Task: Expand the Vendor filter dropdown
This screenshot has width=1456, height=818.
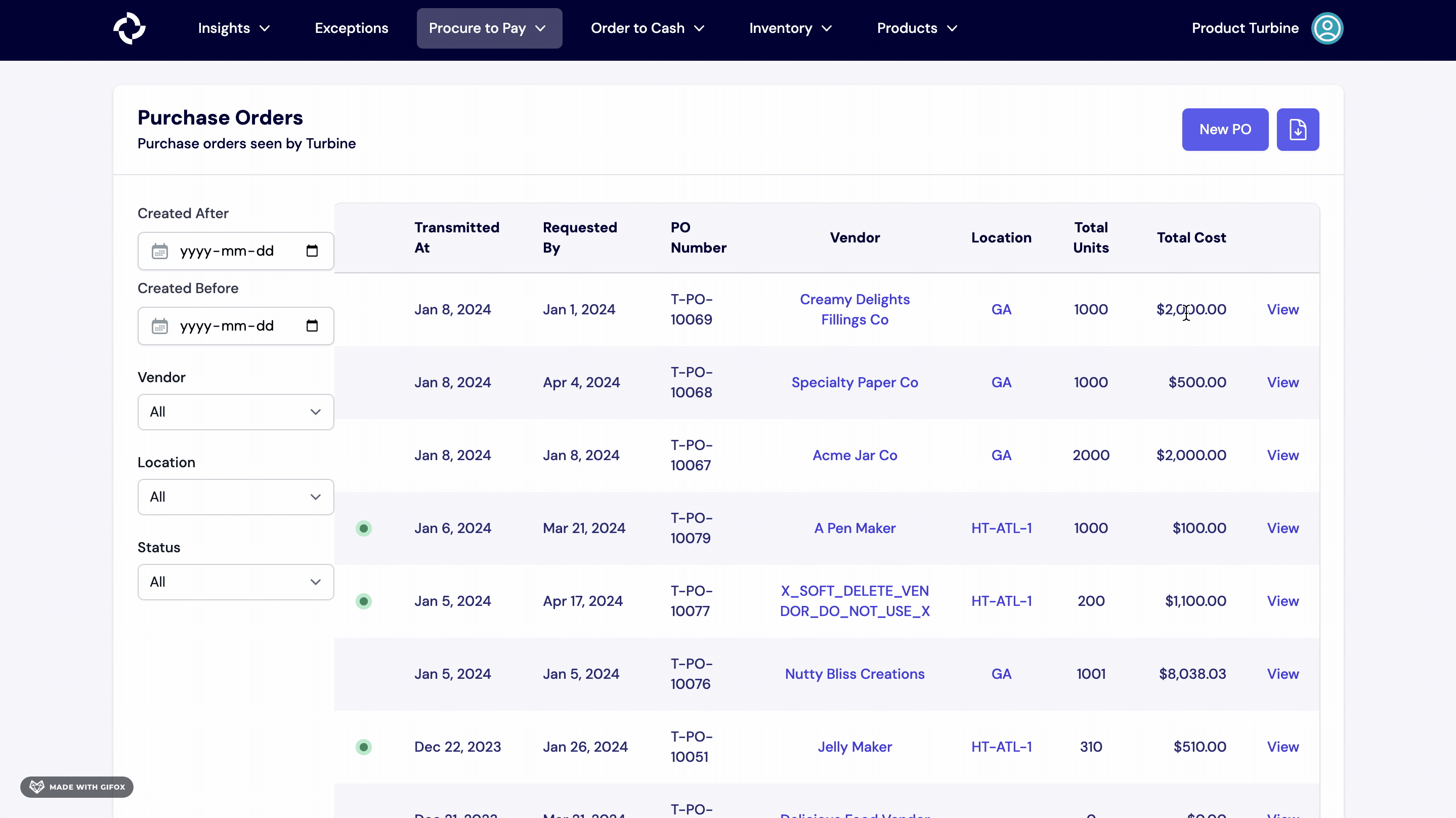Action: 236,412
